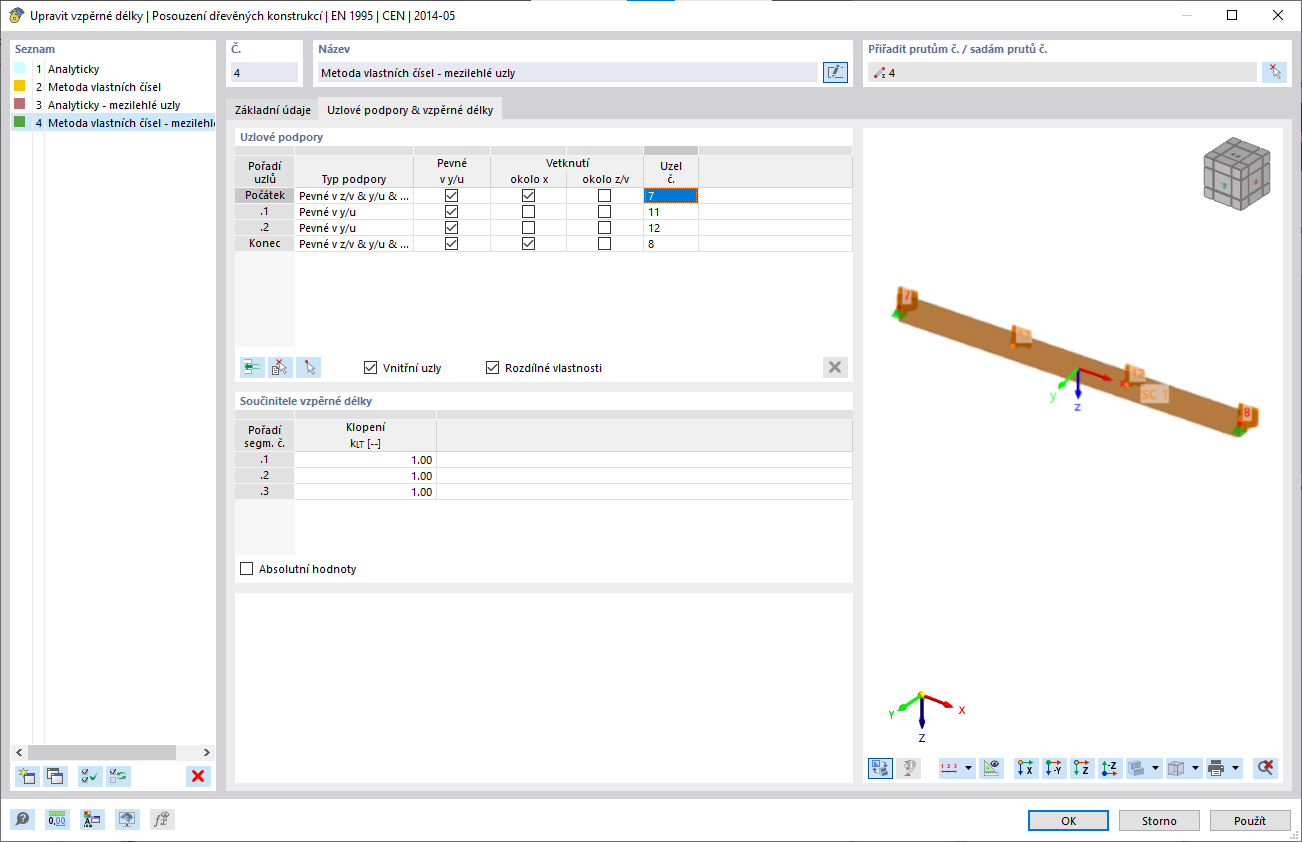The height and width of the screenshot is (842, 1302).
Task: Click the pick members cursor icon in Přiřadit
Action: pos(1274,72)
